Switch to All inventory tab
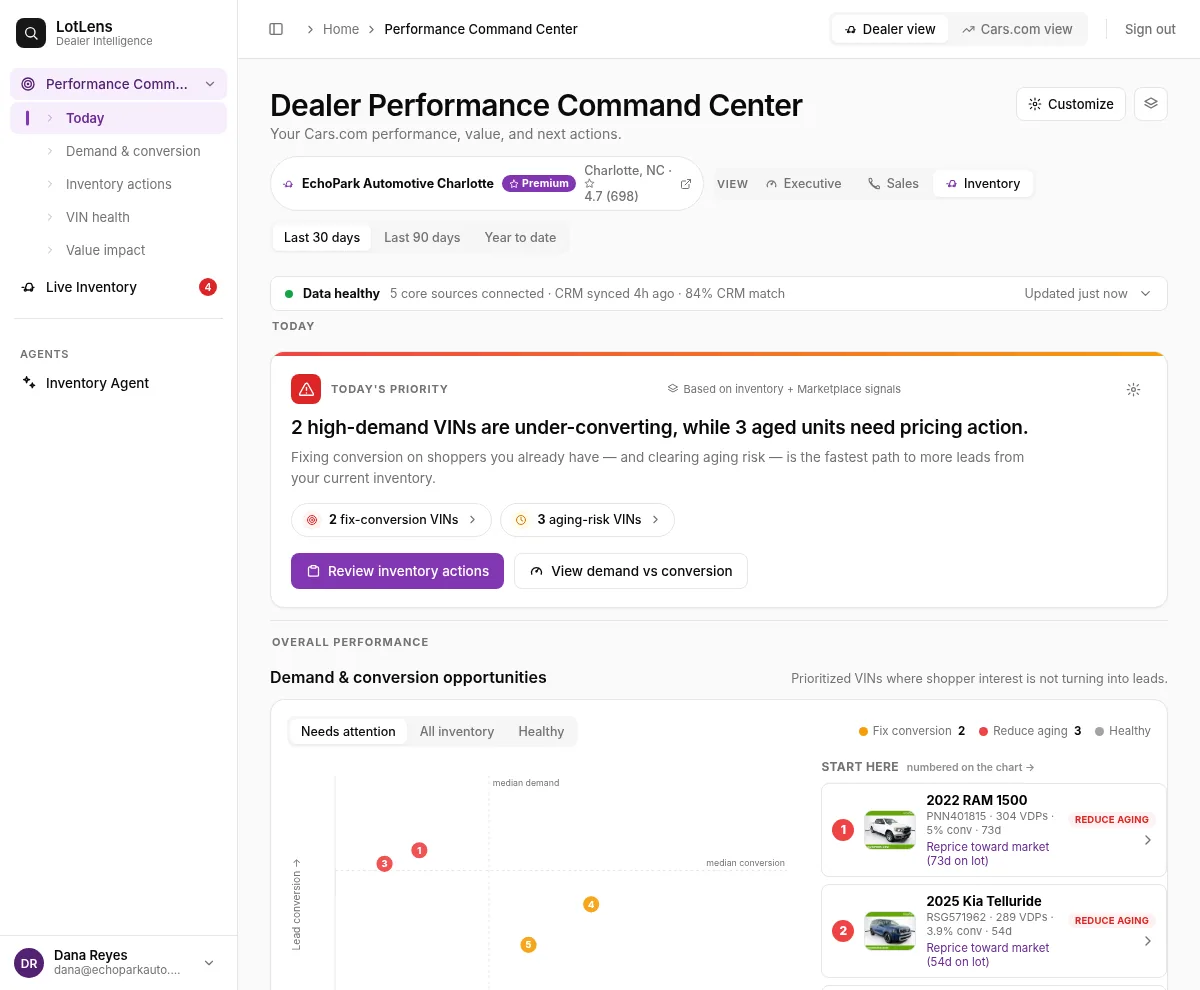 click(457, 732)
